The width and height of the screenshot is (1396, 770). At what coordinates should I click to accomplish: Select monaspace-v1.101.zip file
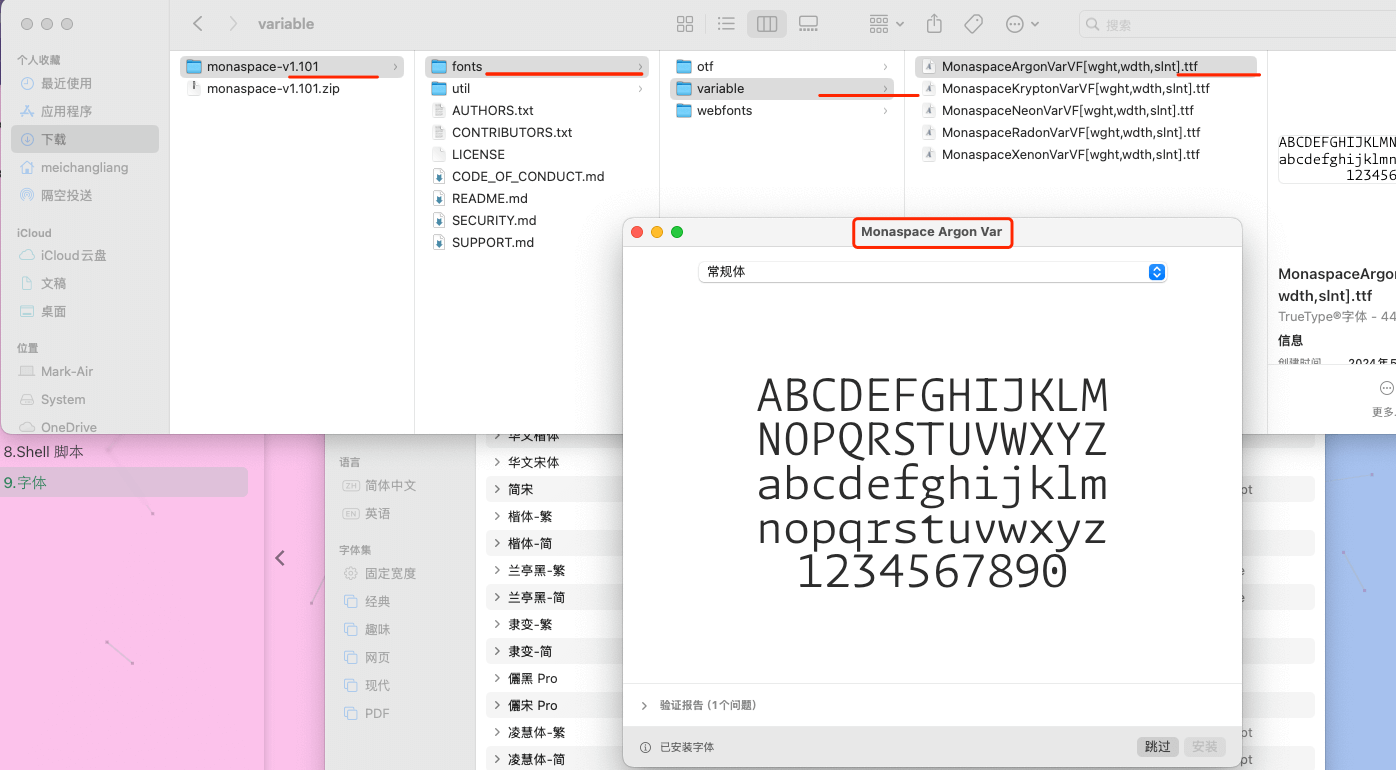(x=292, y=88)
